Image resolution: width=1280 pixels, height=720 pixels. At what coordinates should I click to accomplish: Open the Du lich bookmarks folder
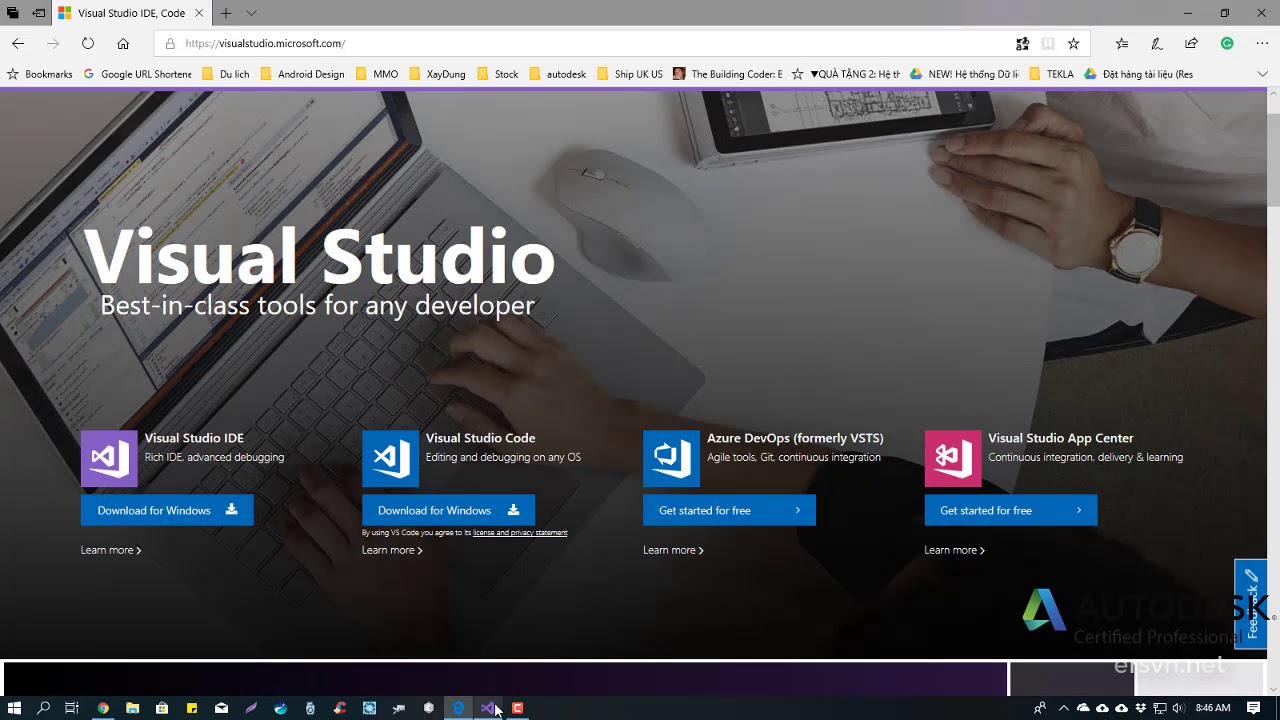[226, 74]
